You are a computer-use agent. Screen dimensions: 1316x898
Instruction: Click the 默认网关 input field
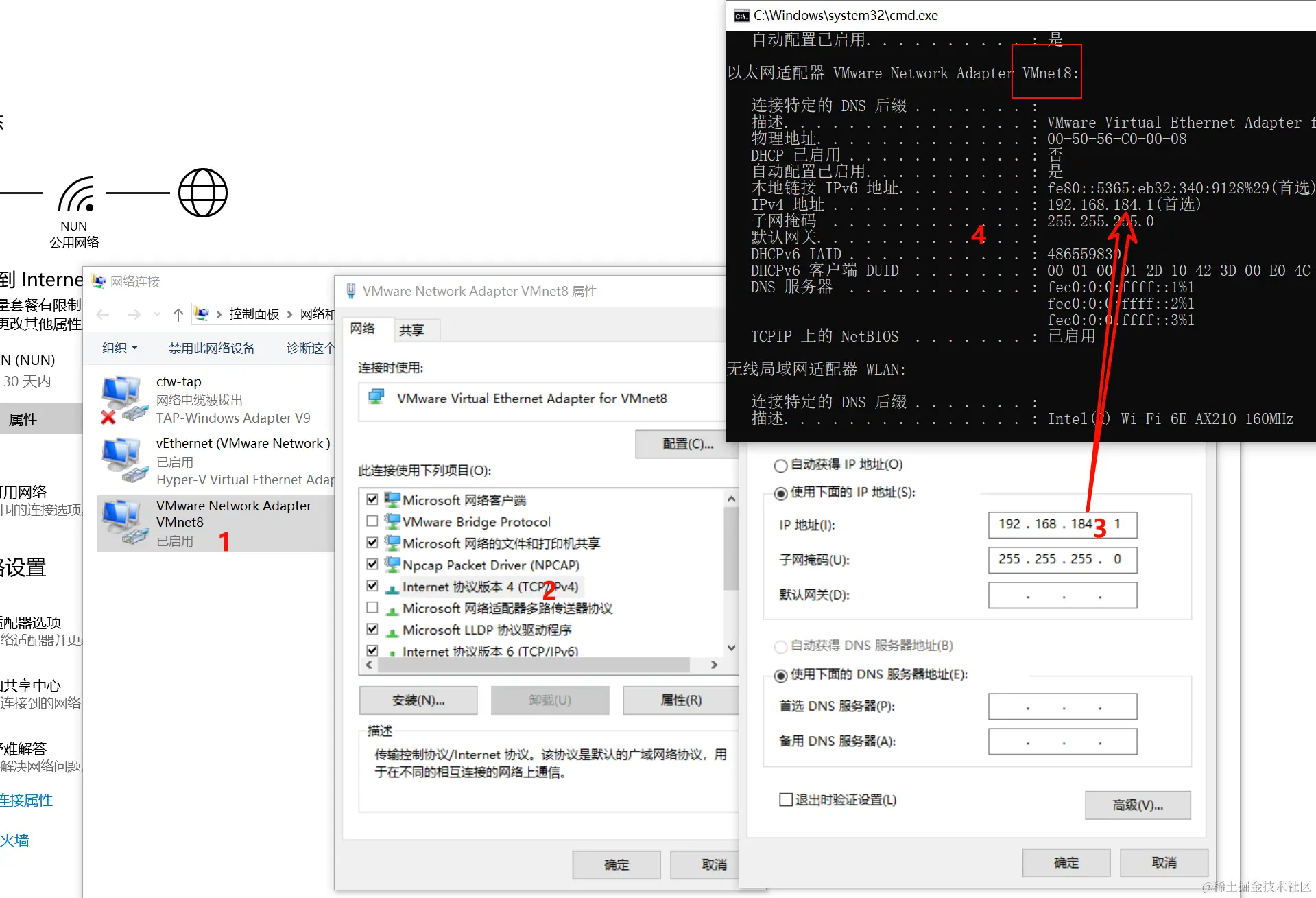1062,595
